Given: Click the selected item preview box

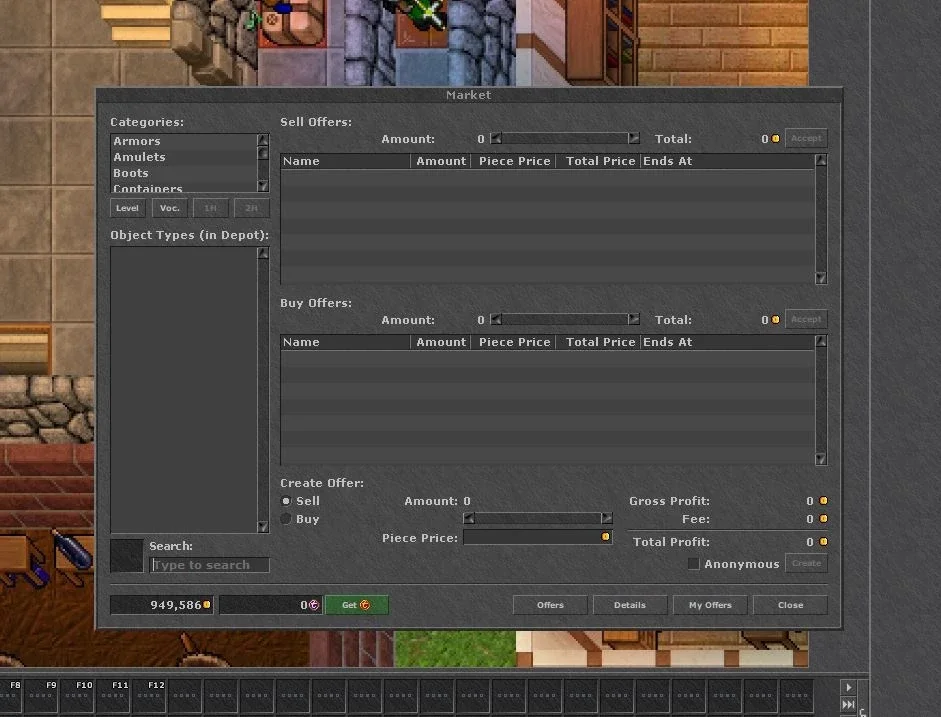Looking at the screenshot, I should pyautogui.click(x=127, y=556).
